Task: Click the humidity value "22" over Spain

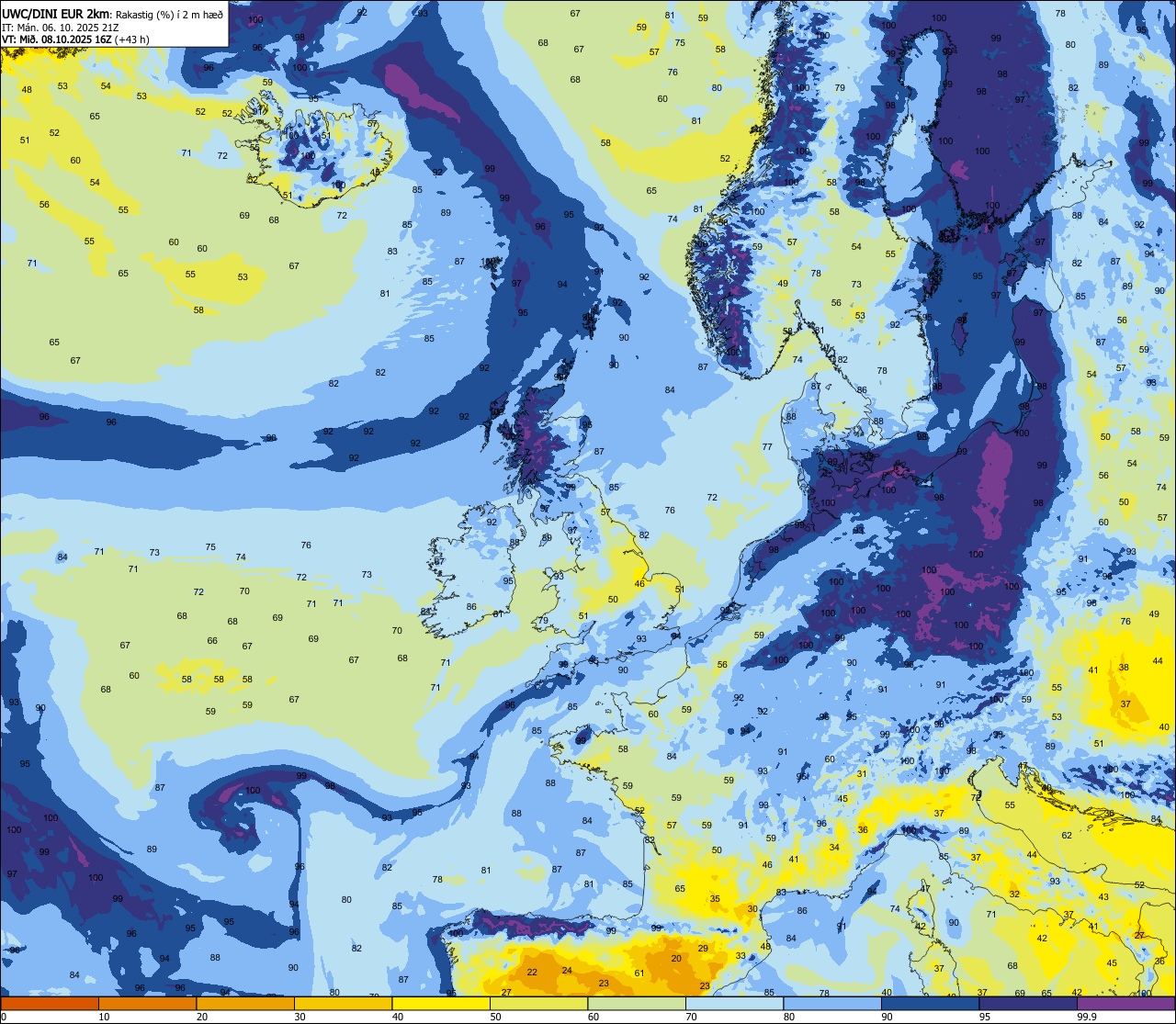Action: pyautogui.click(x=532, y=973)
